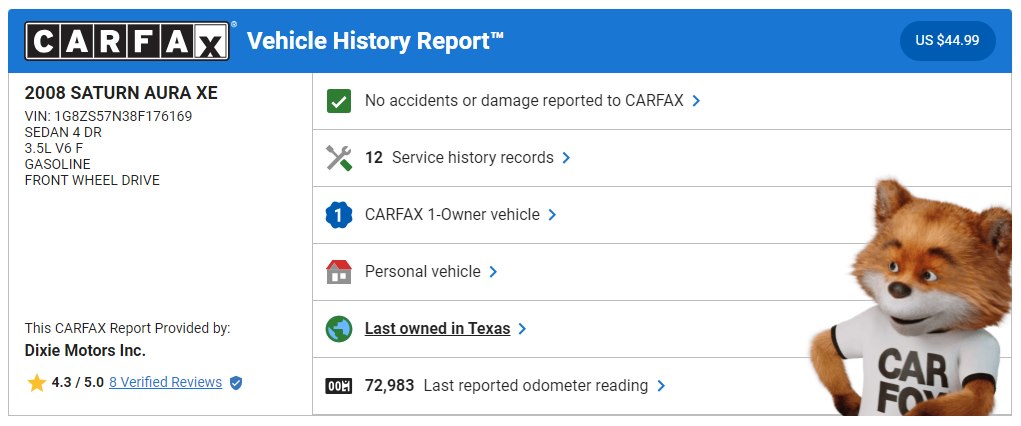Open Last owned in Texas link
The image size is (1021, 426).
[437, 328]
